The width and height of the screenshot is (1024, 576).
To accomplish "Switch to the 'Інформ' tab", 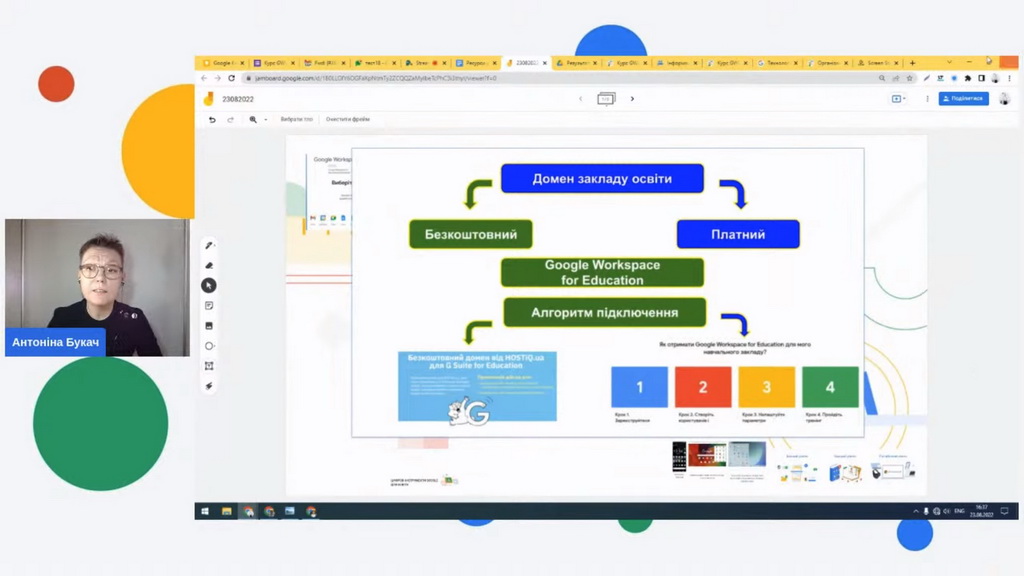I will coord(676,63).
